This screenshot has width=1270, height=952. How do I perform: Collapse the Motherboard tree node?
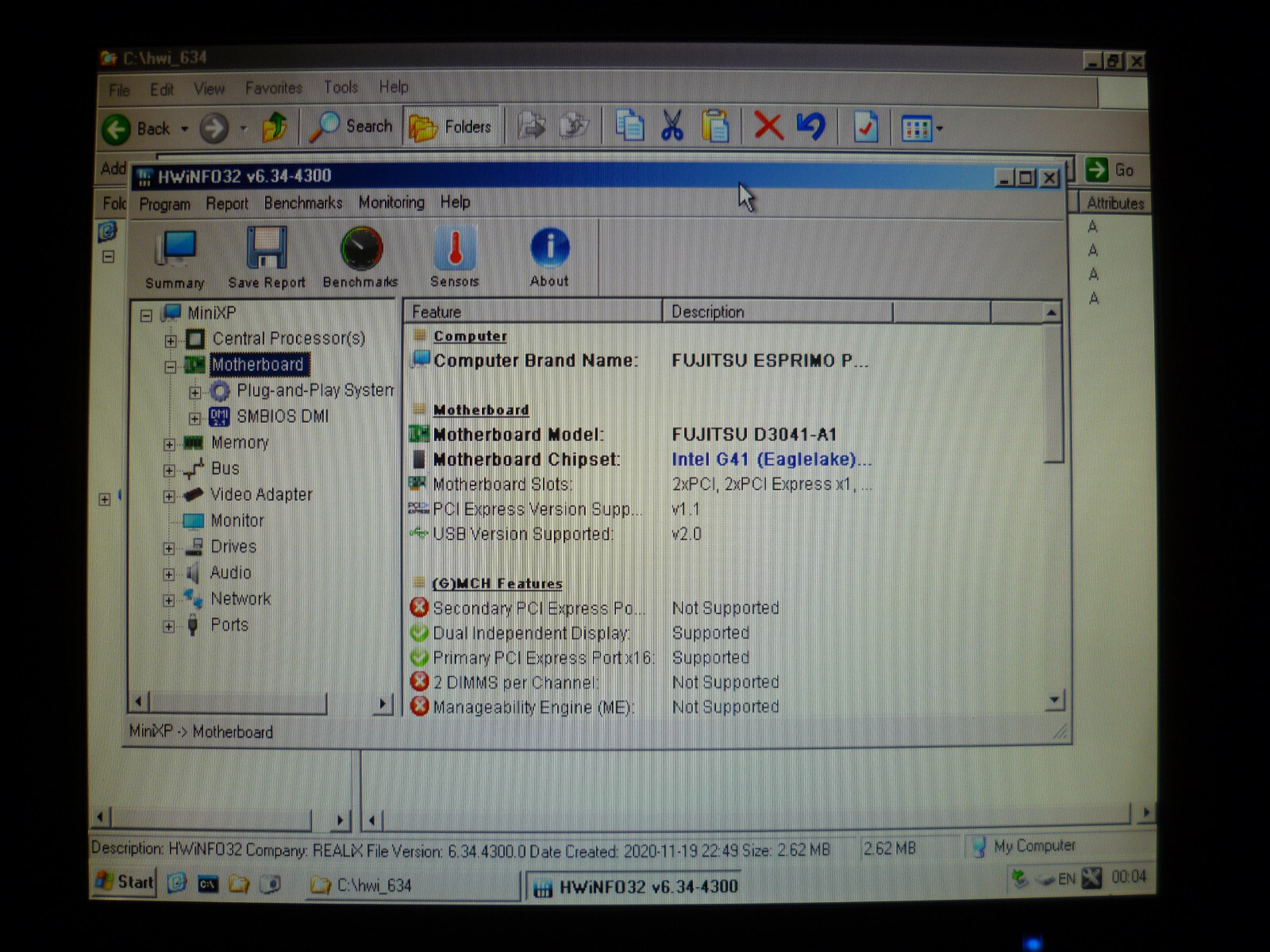[x=170, y=367]
